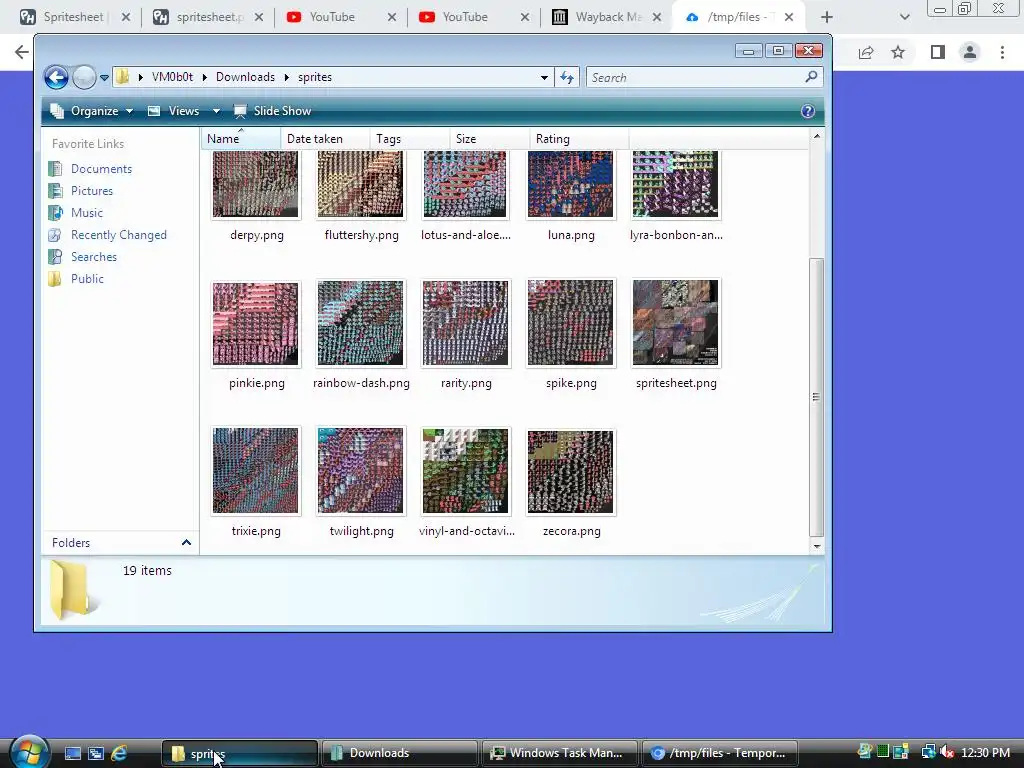Open the recent pages dropdown arrow
1024x768 pixels.
coord(104,78)
